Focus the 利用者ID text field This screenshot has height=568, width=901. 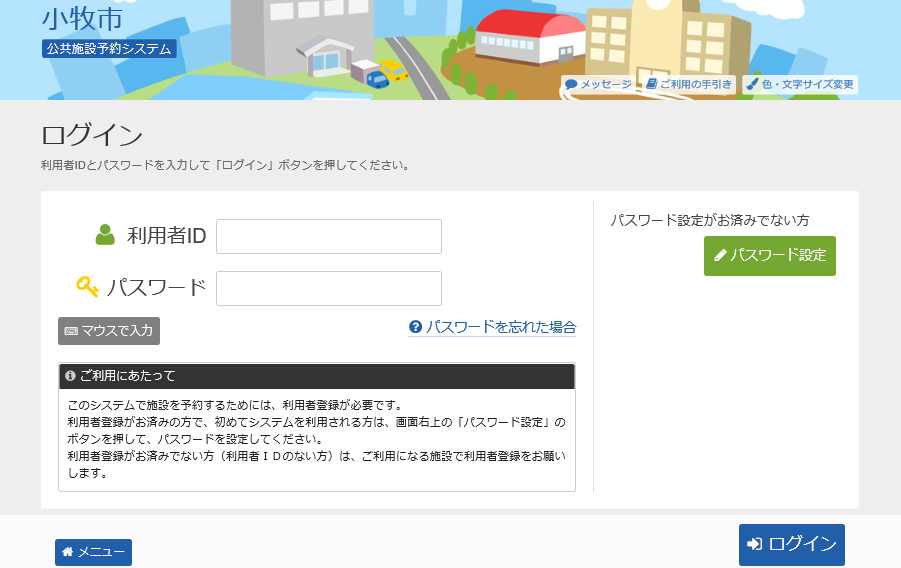pos(328,237)
